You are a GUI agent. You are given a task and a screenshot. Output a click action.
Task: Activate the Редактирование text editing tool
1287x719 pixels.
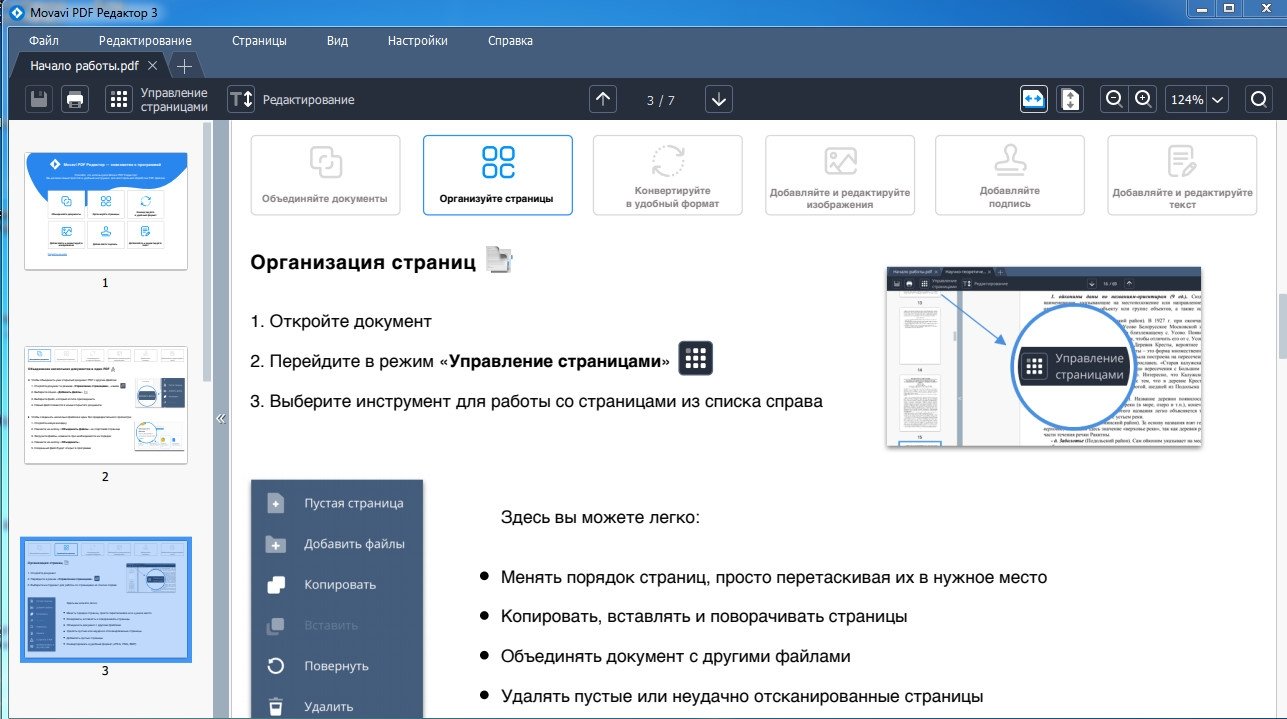pyautogui.click(x=292, y=99)
